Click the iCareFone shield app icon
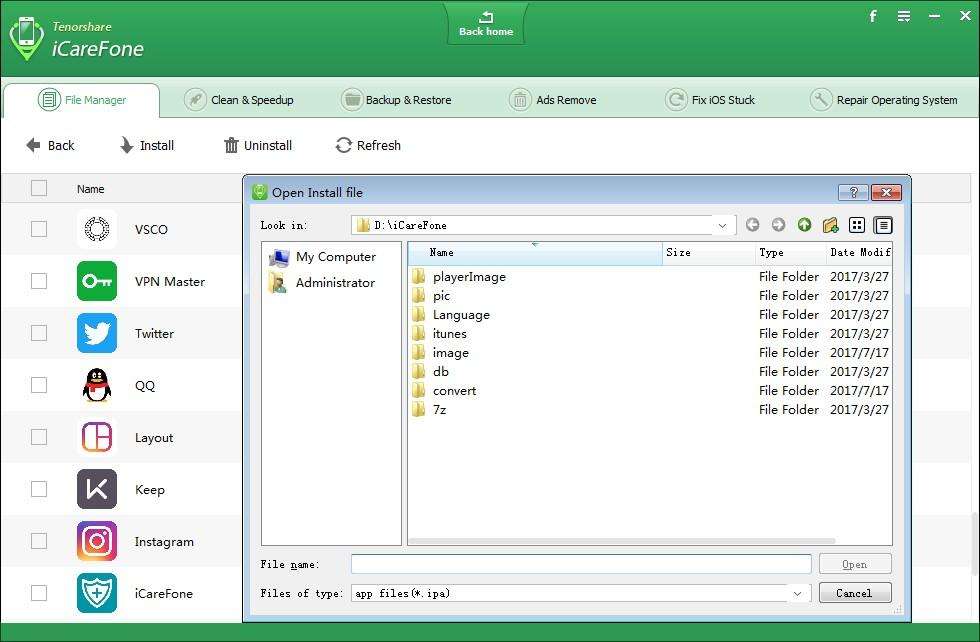This screenshot has width=980, height=642. tap(97, 593)
